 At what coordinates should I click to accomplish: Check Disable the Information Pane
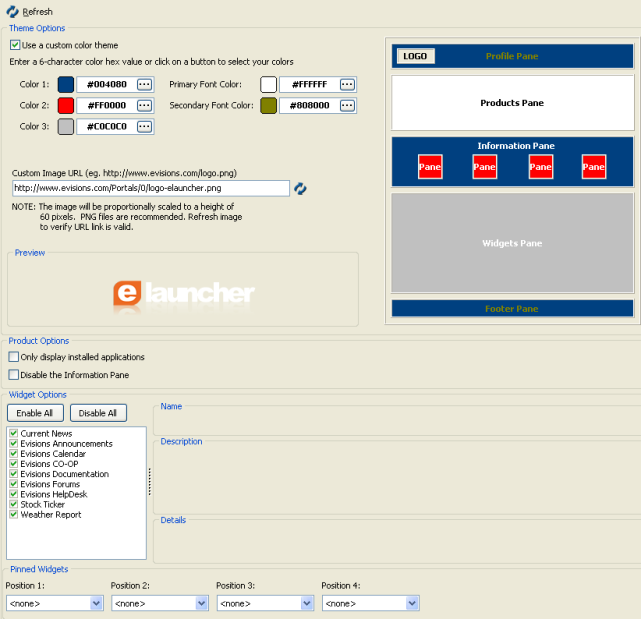13,375
